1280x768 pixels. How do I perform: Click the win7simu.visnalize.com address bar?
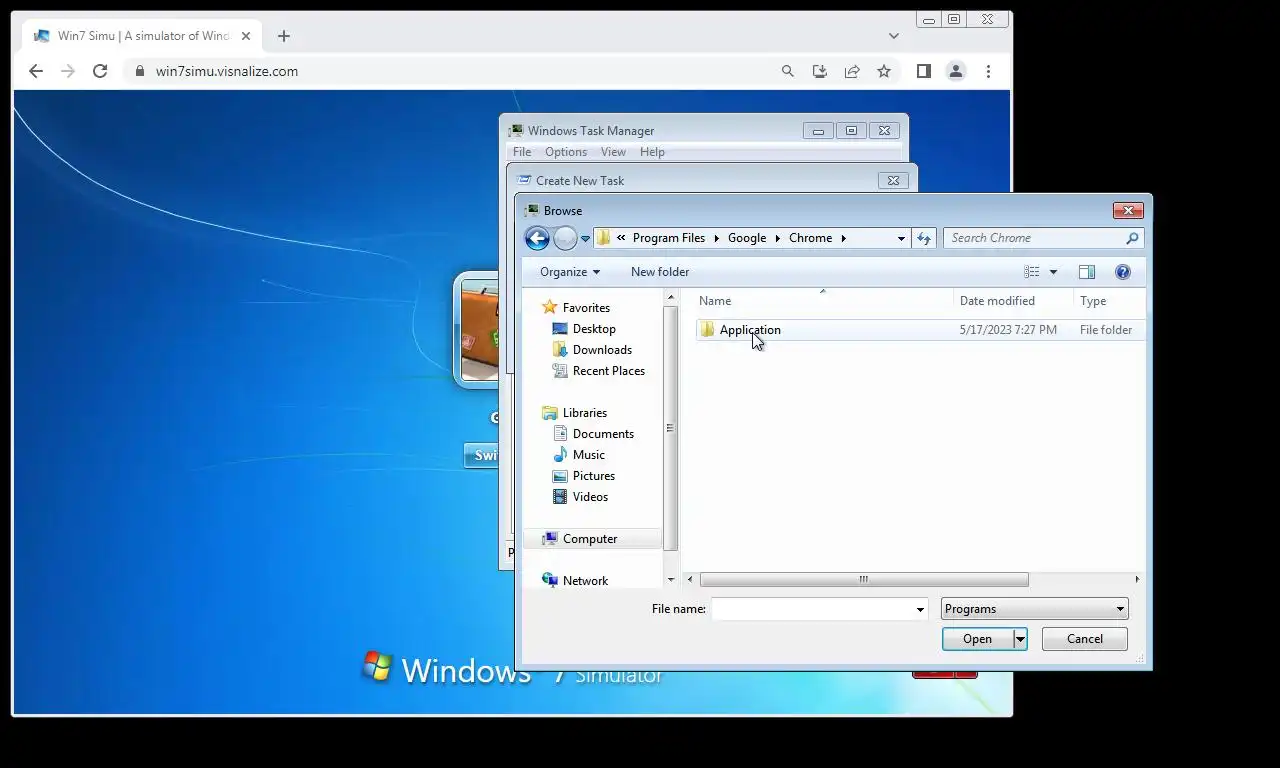coord(227,71)
